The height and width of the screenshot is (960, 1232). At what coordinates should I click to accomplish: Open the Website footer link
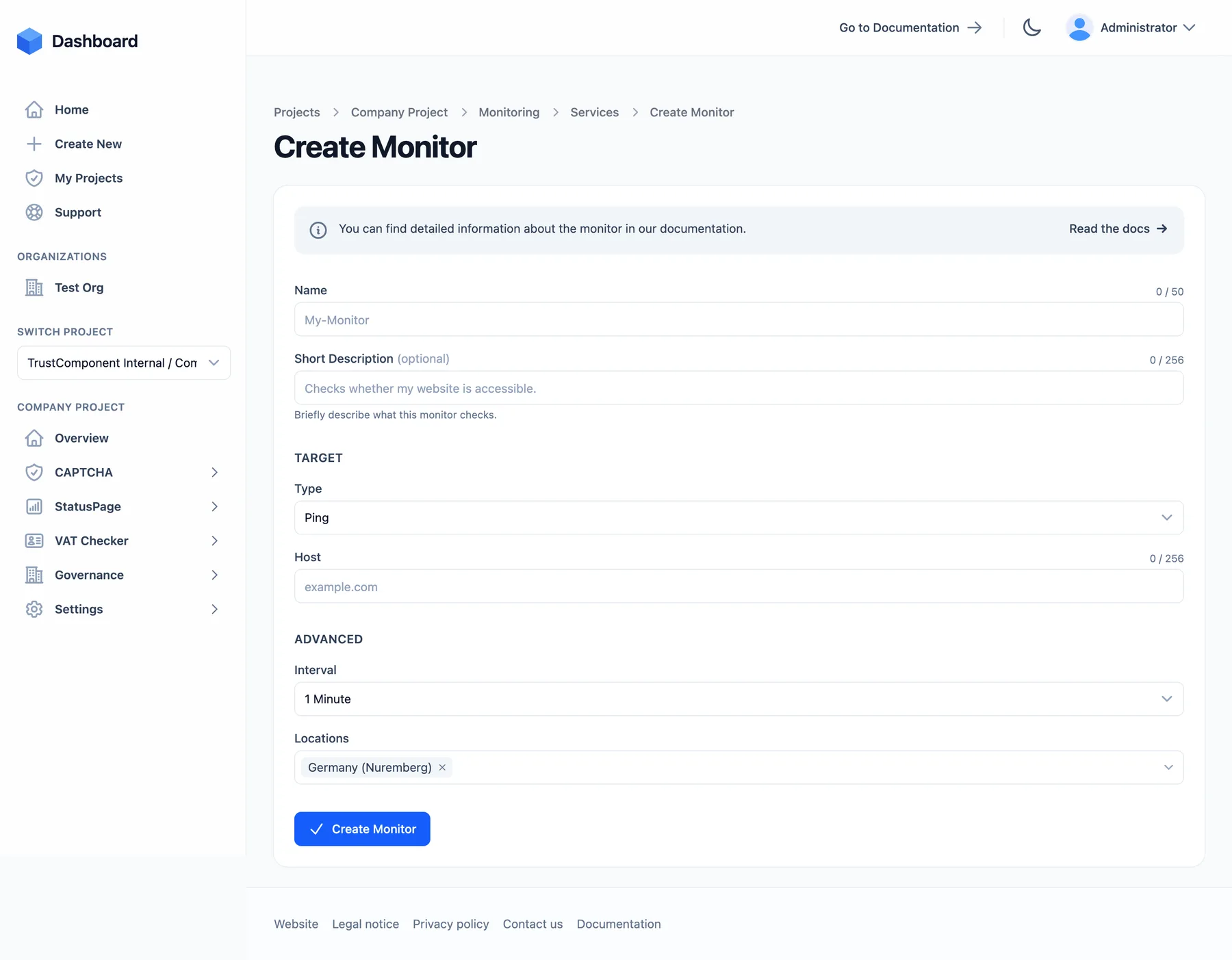coord(296,924)
